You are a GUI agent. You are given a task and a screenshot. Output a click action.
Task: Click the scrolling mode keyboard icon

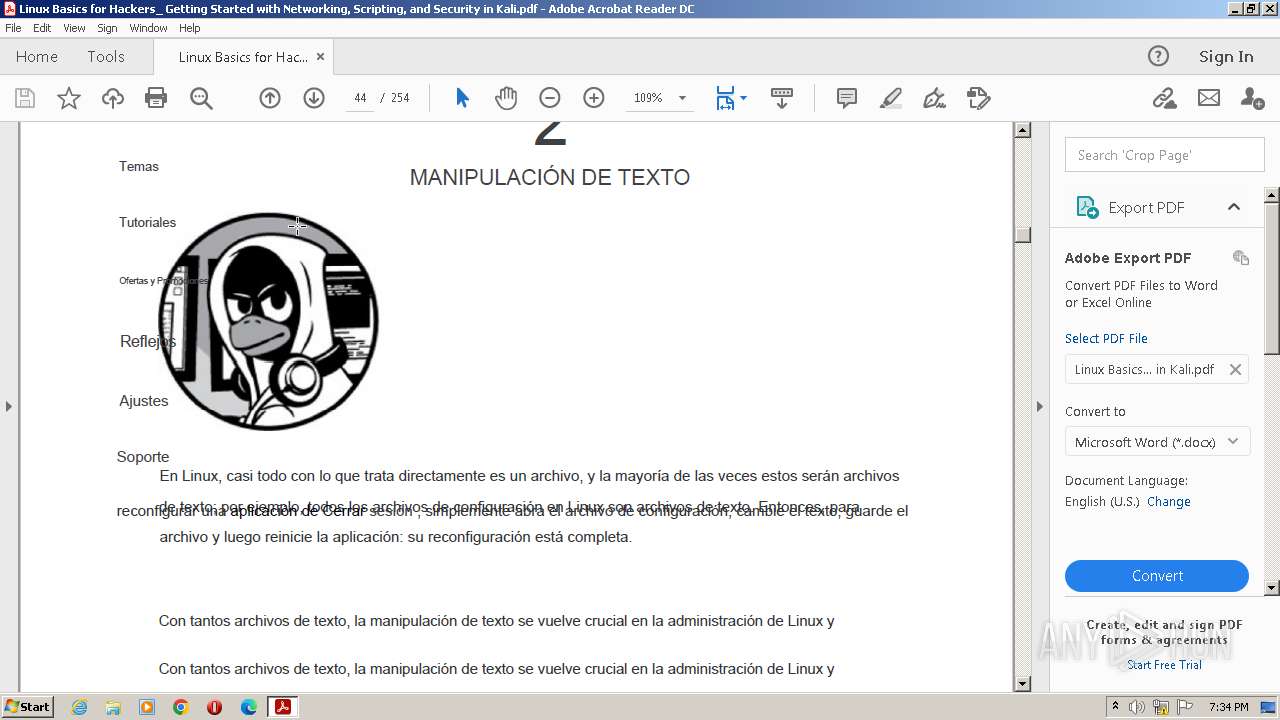tap(782, 98)
